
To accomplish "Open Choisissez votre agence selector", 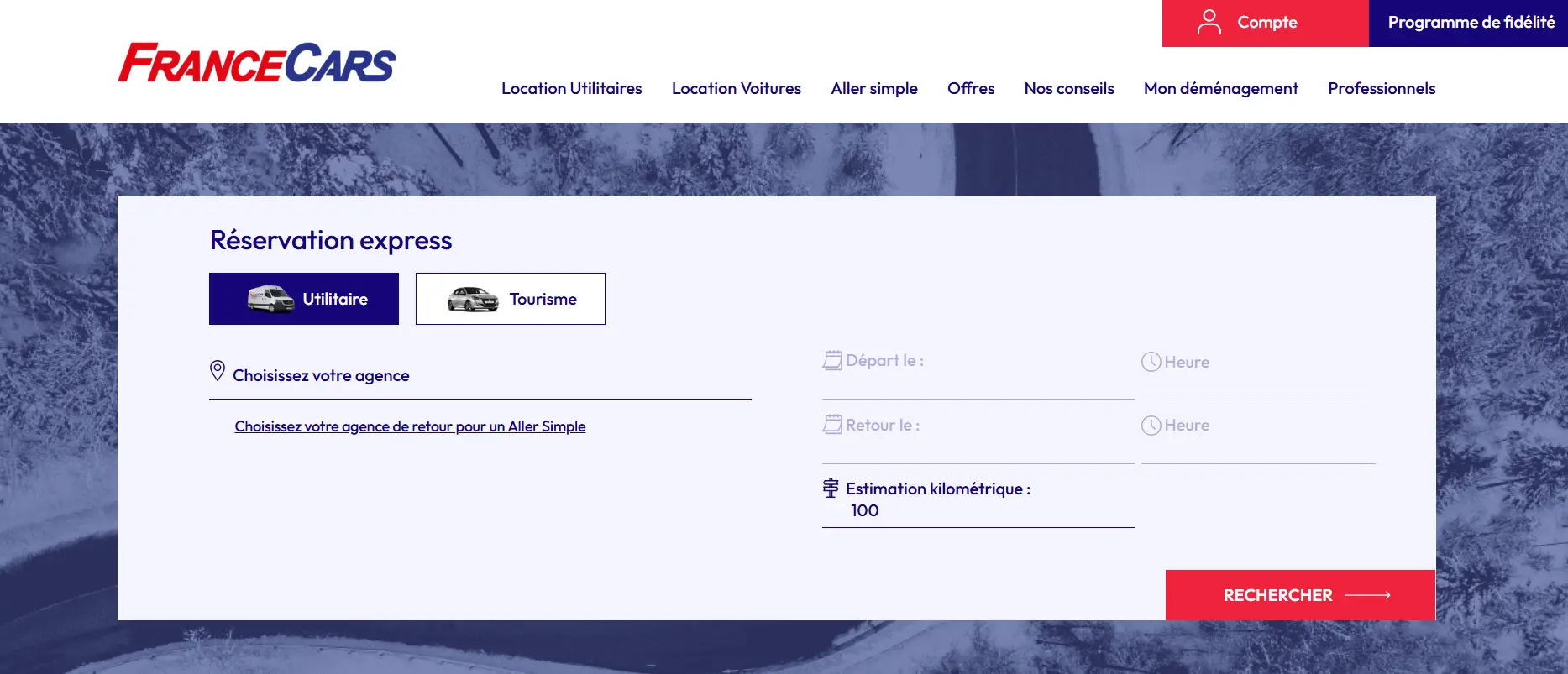I will (x=480, y=376).
